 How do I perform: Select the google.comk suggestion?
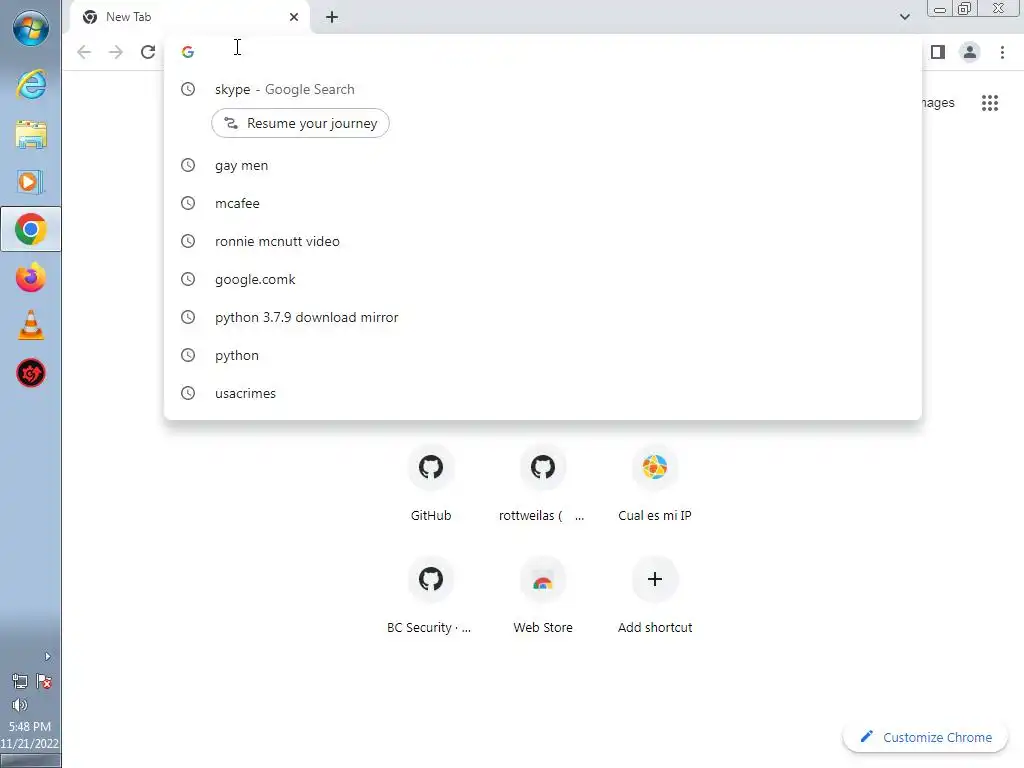543,280
